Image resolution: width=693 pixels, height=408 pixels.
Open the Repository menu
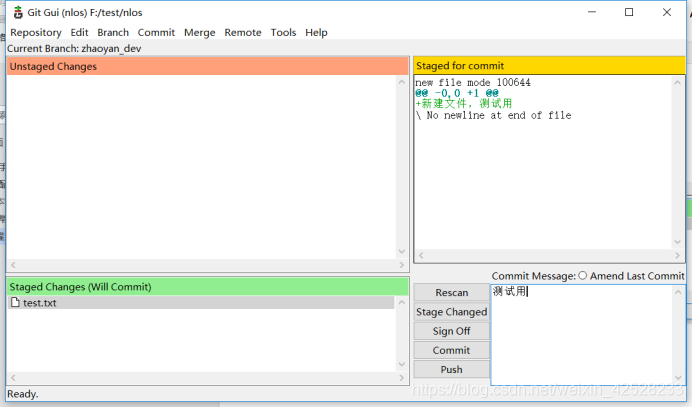pyautogui.click(x=36, y=33)
